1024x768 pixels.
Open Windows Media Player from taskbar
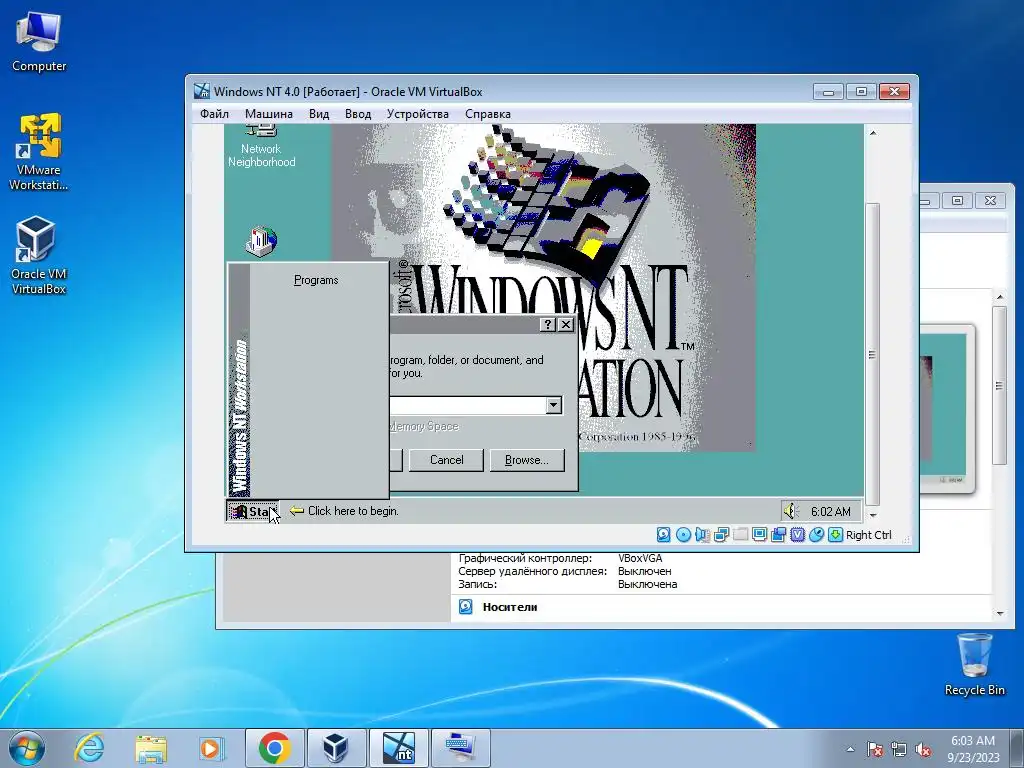(212, 748)
